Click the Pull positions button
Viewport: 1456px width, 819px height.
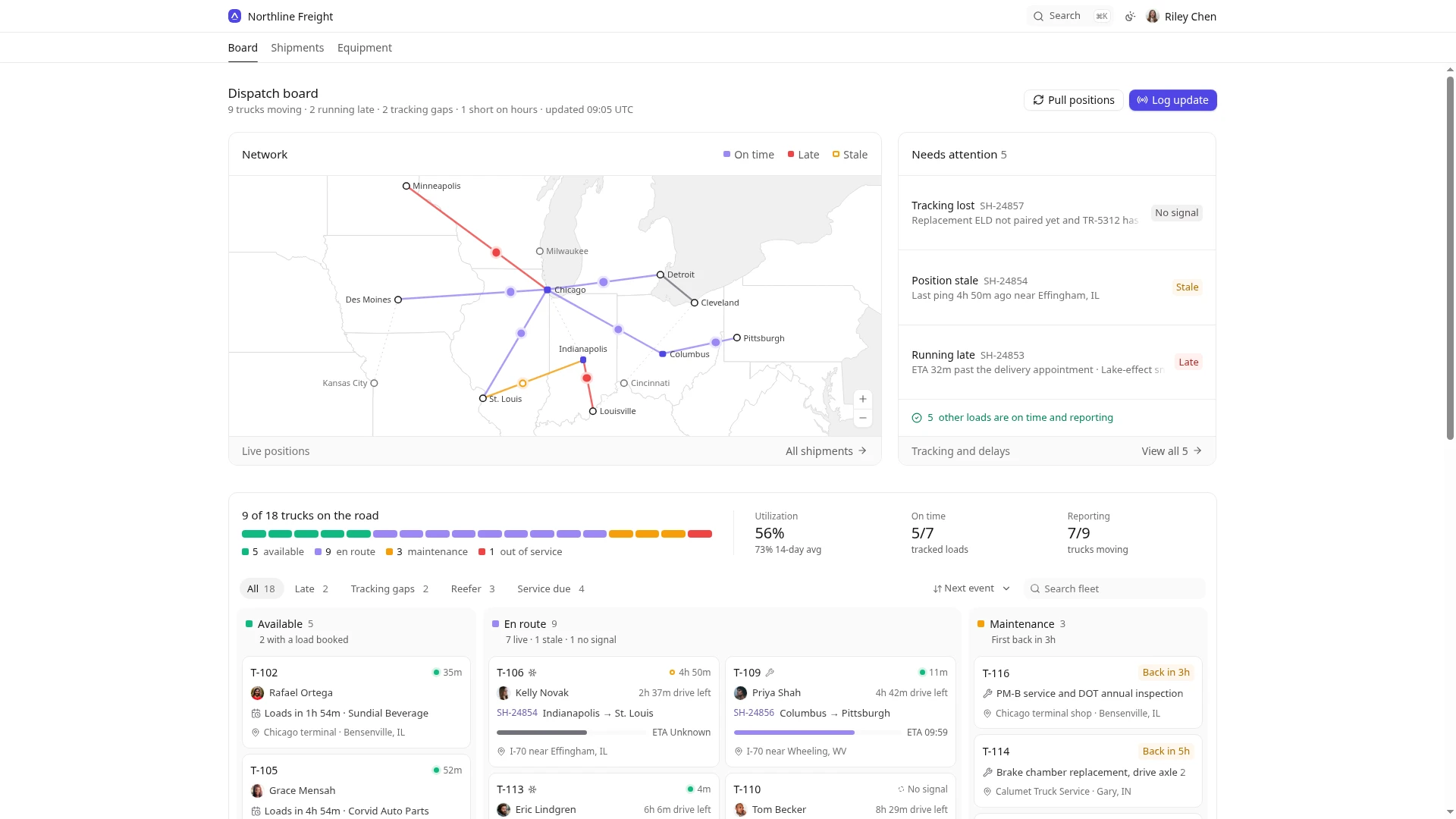coord(1074,100)
